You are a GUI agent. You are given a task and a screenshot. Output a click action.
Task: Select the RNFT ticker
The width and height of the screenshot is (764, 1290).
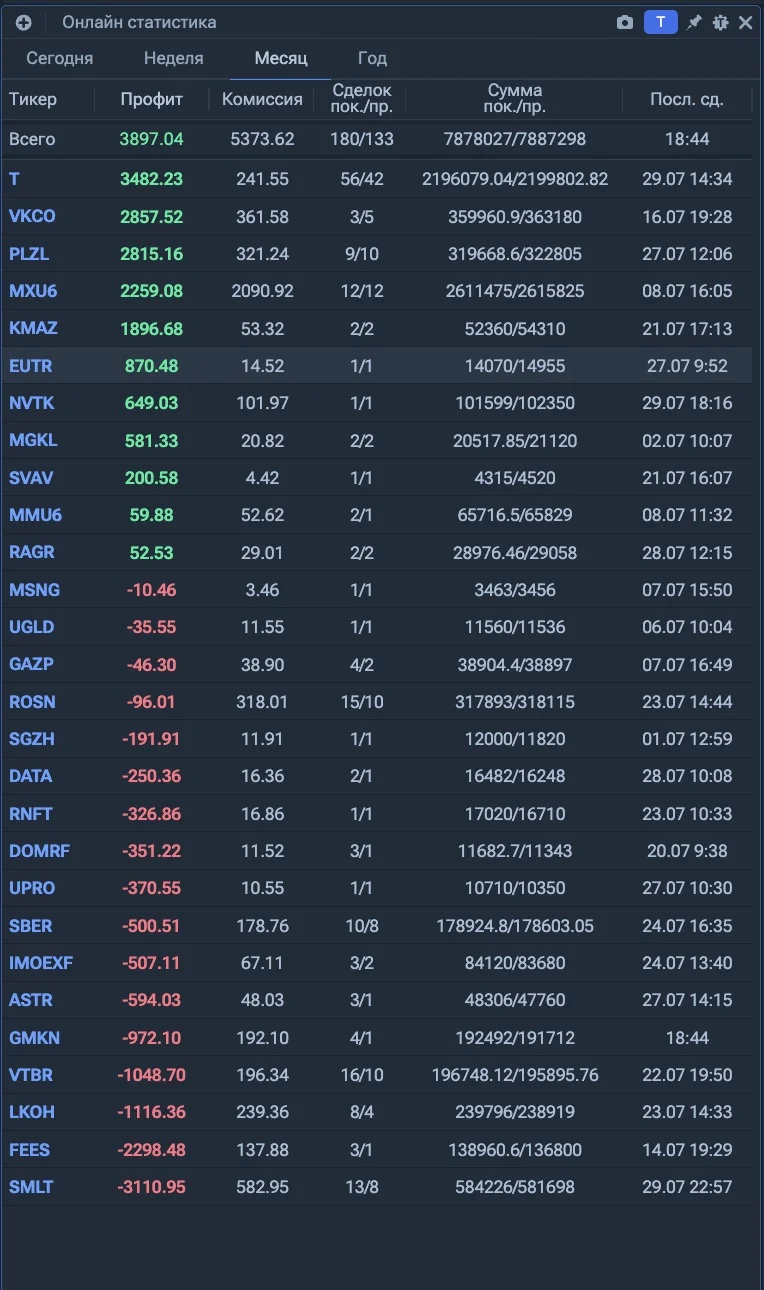tap(31, 814)
